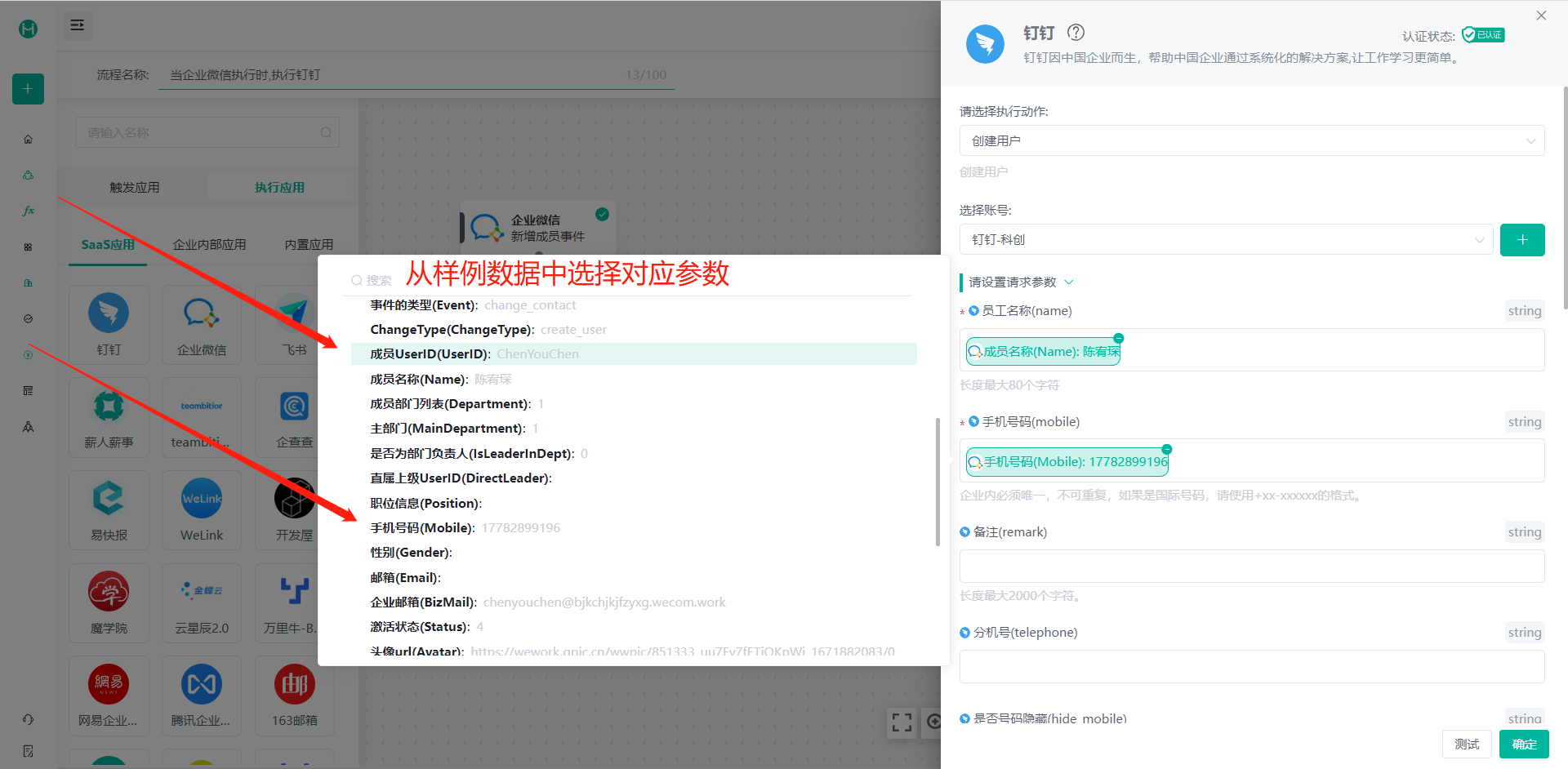Viewport: 1568px width, 769px height.
Task: Switch to 执行应用 tab
Action: (x=279, y=188)
